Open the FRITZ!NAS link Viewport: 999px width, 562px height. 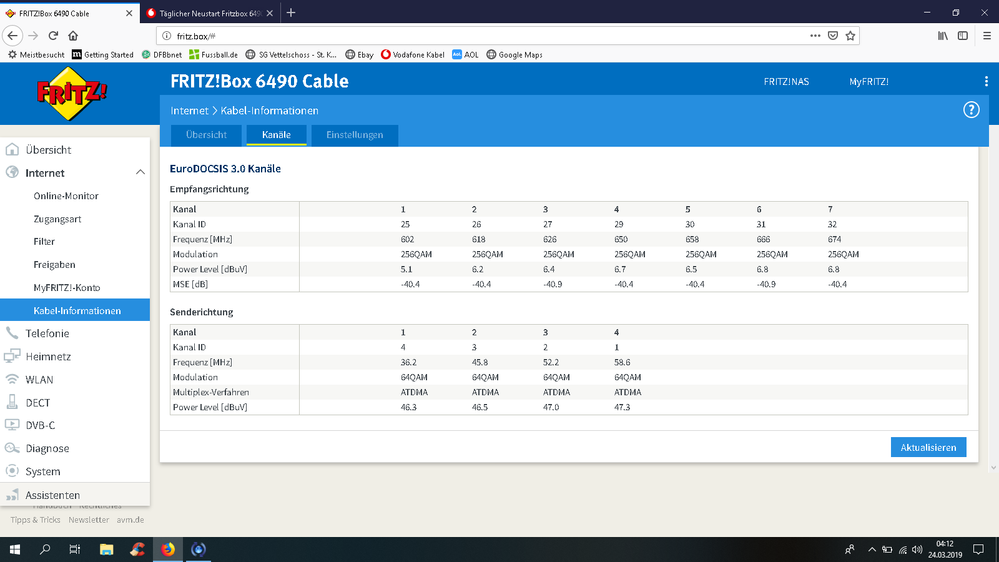[786, 82]
